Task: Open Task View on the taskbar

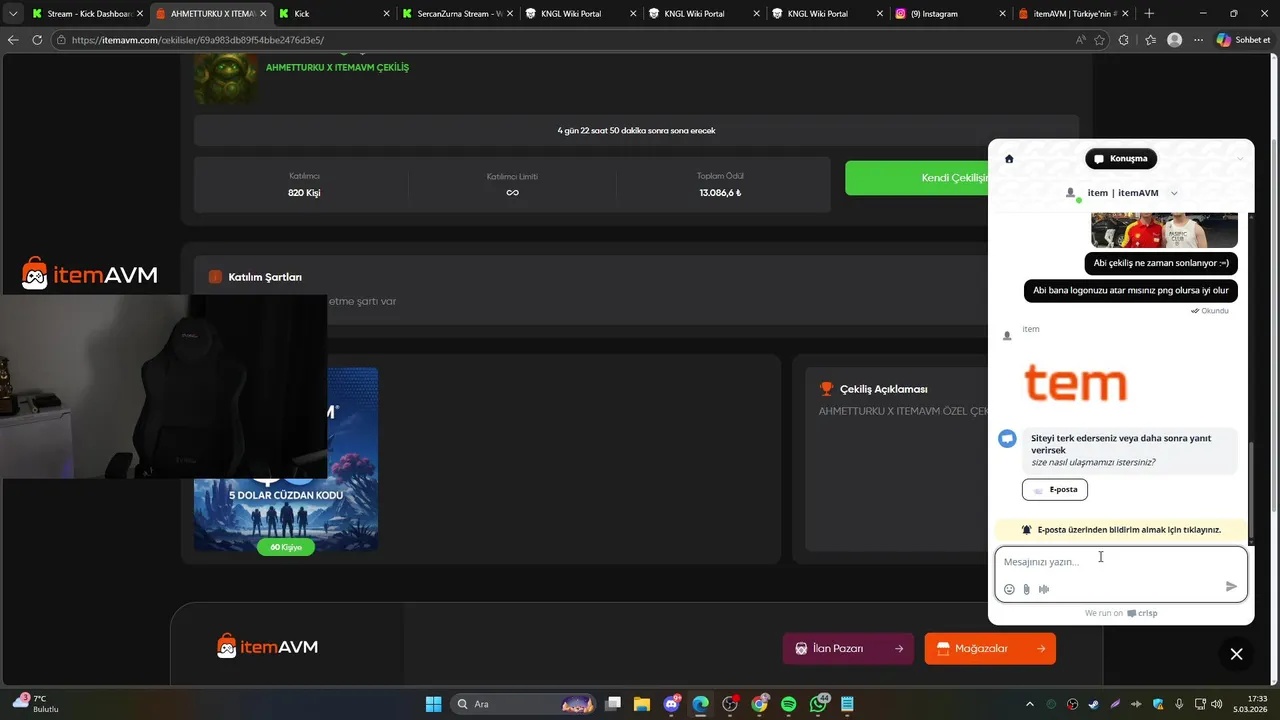Action: coord(613,704)
